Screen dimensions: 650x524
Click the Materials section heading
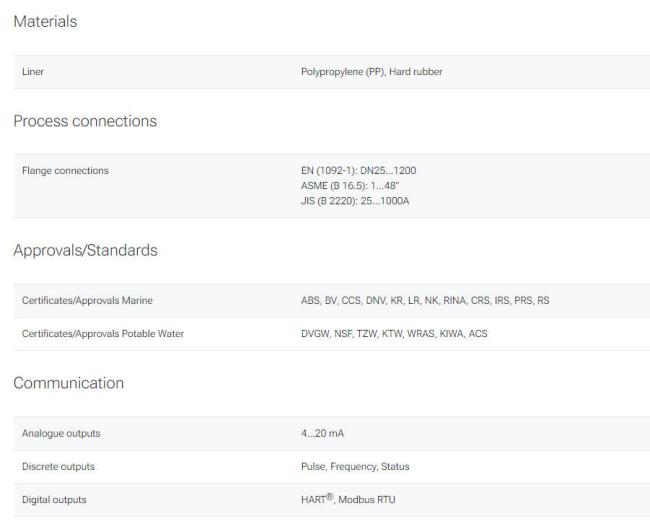(x=45, y=22)
